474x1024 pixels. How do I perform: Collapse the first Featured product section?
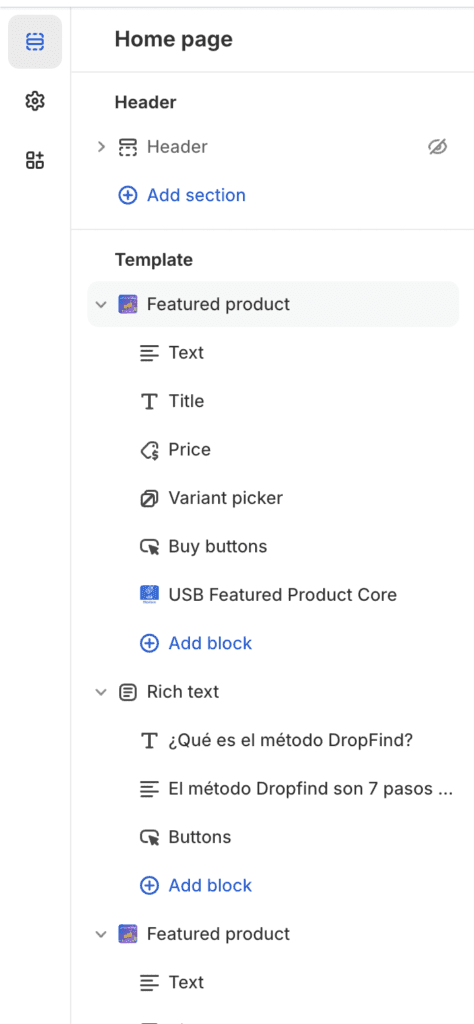click(x=101, y=304)
